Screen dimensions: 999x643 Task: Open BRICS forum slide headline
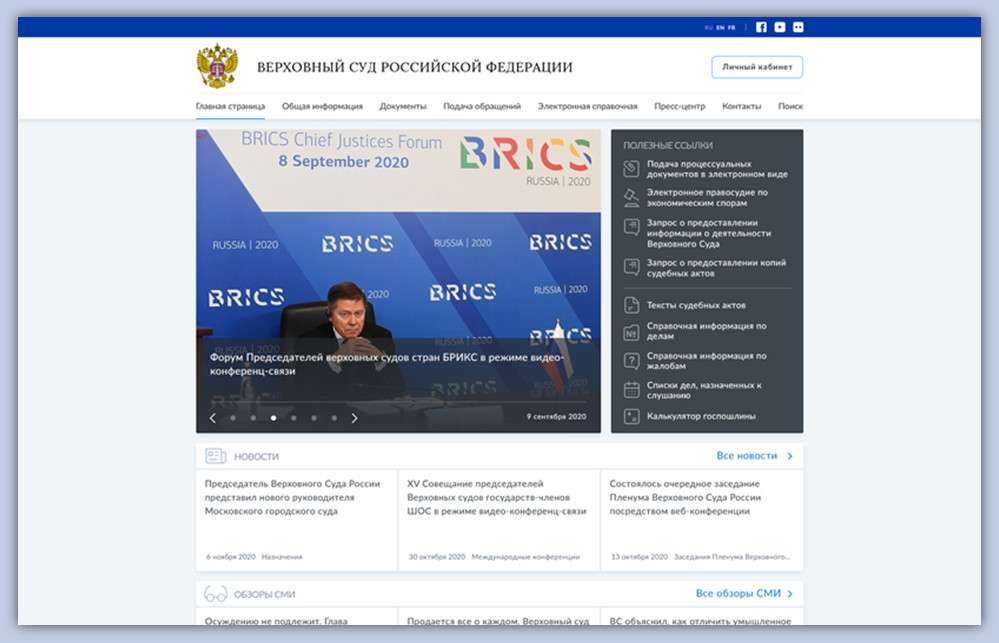click(x=386, y=364)
